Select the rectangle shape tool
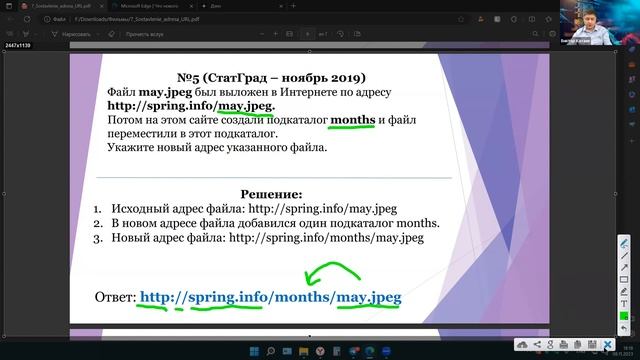640x360 pixels. [x=624, y=280]
